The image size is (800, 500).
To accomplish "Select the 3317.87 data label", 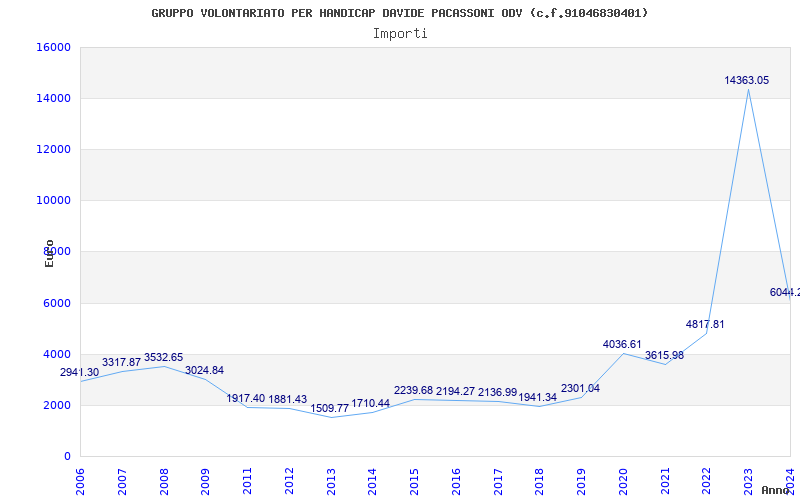I will click(x=121, y=362).
